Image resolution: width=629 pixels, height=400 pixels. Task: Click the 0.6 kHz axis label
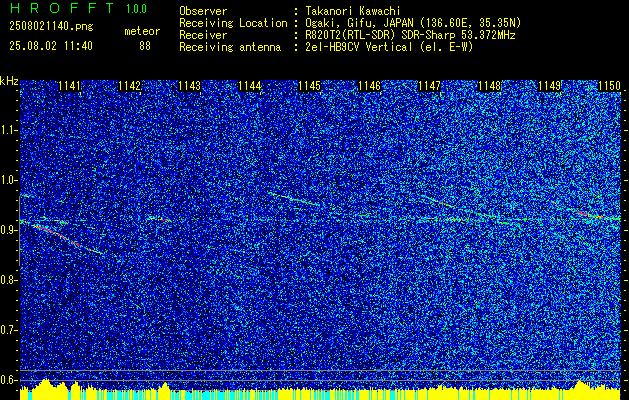(x=7, y=380)
